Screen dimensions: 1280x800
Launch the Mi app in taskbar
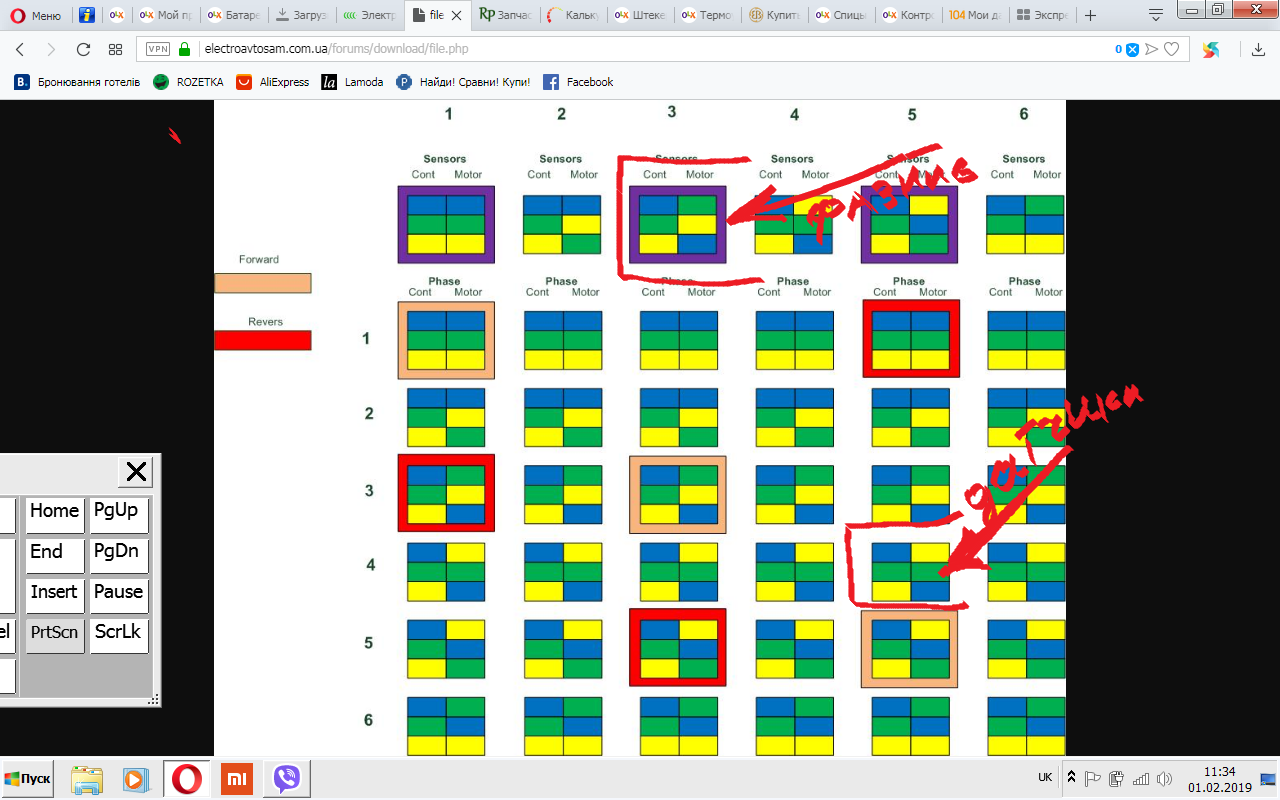pos(236,778)
